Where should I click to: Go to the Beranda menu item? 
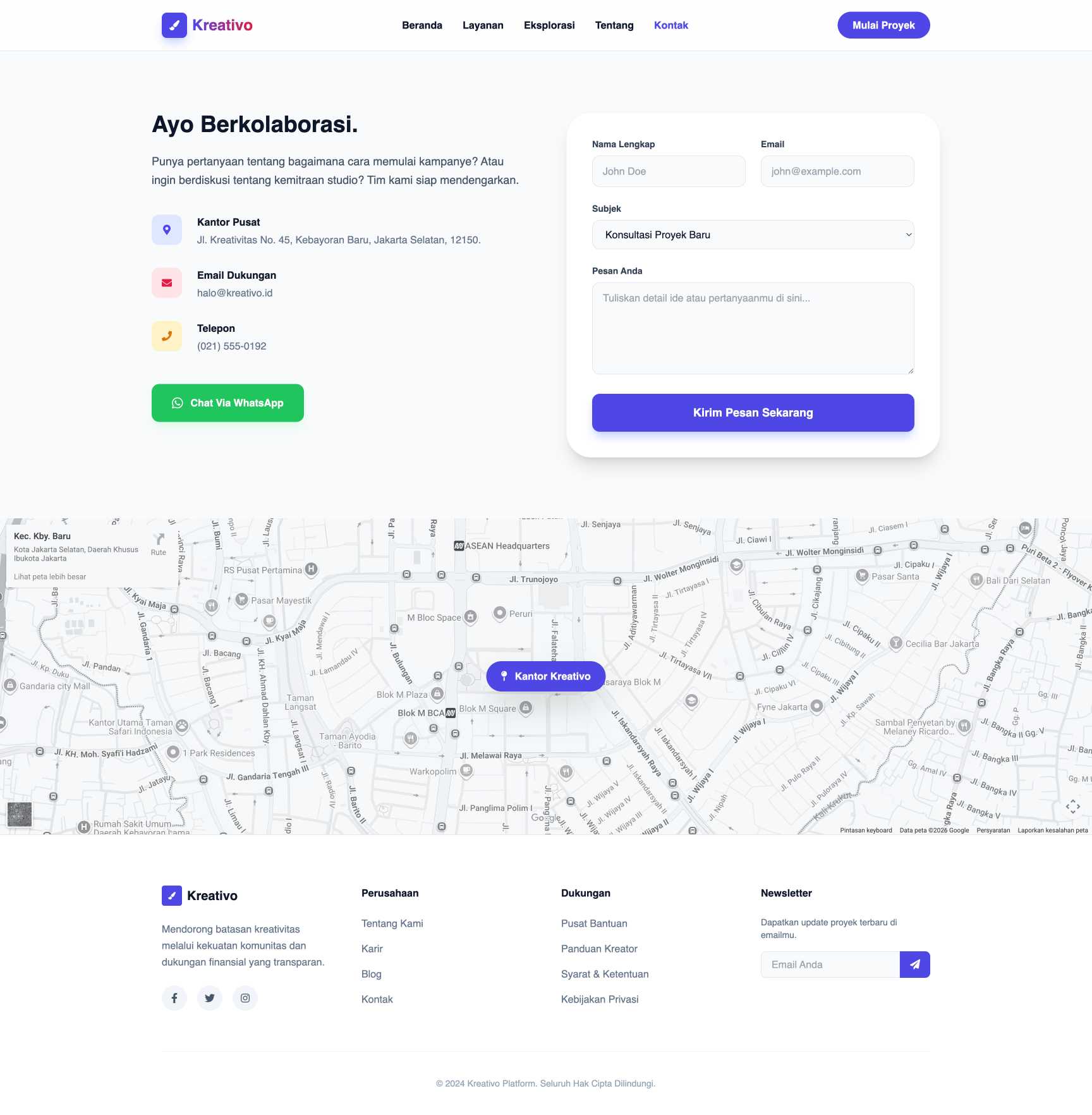(x=422, y=25)
